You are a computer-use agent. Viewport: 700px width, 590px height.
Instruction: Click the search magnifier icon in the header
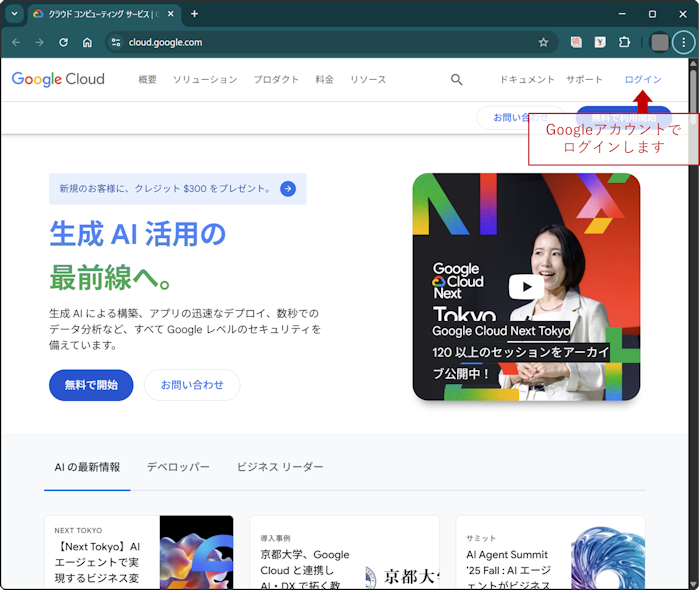point(456,80)
